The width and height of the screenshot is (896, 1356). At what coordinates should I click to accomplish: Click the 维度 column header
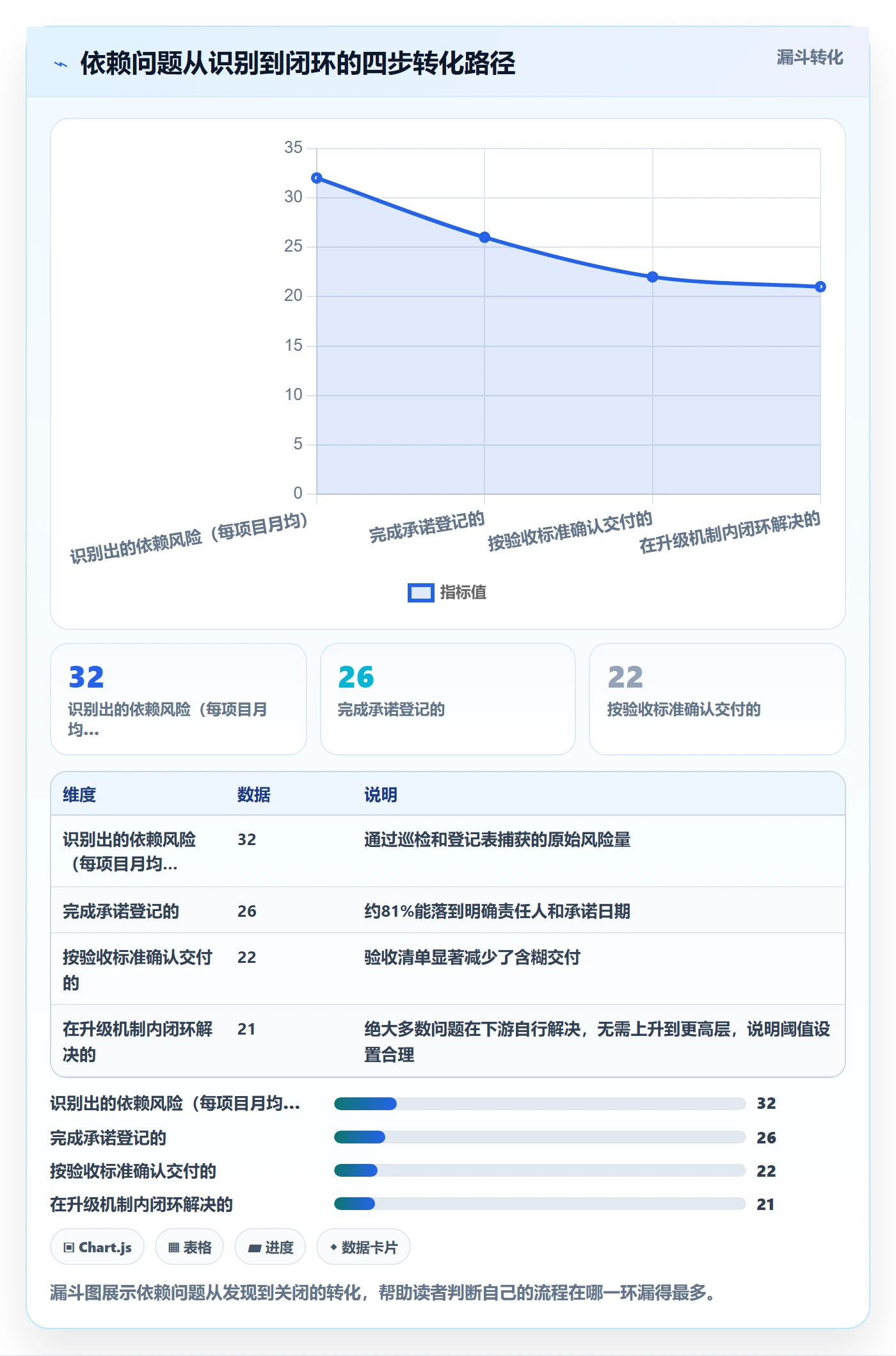click(x=79, y=795)
